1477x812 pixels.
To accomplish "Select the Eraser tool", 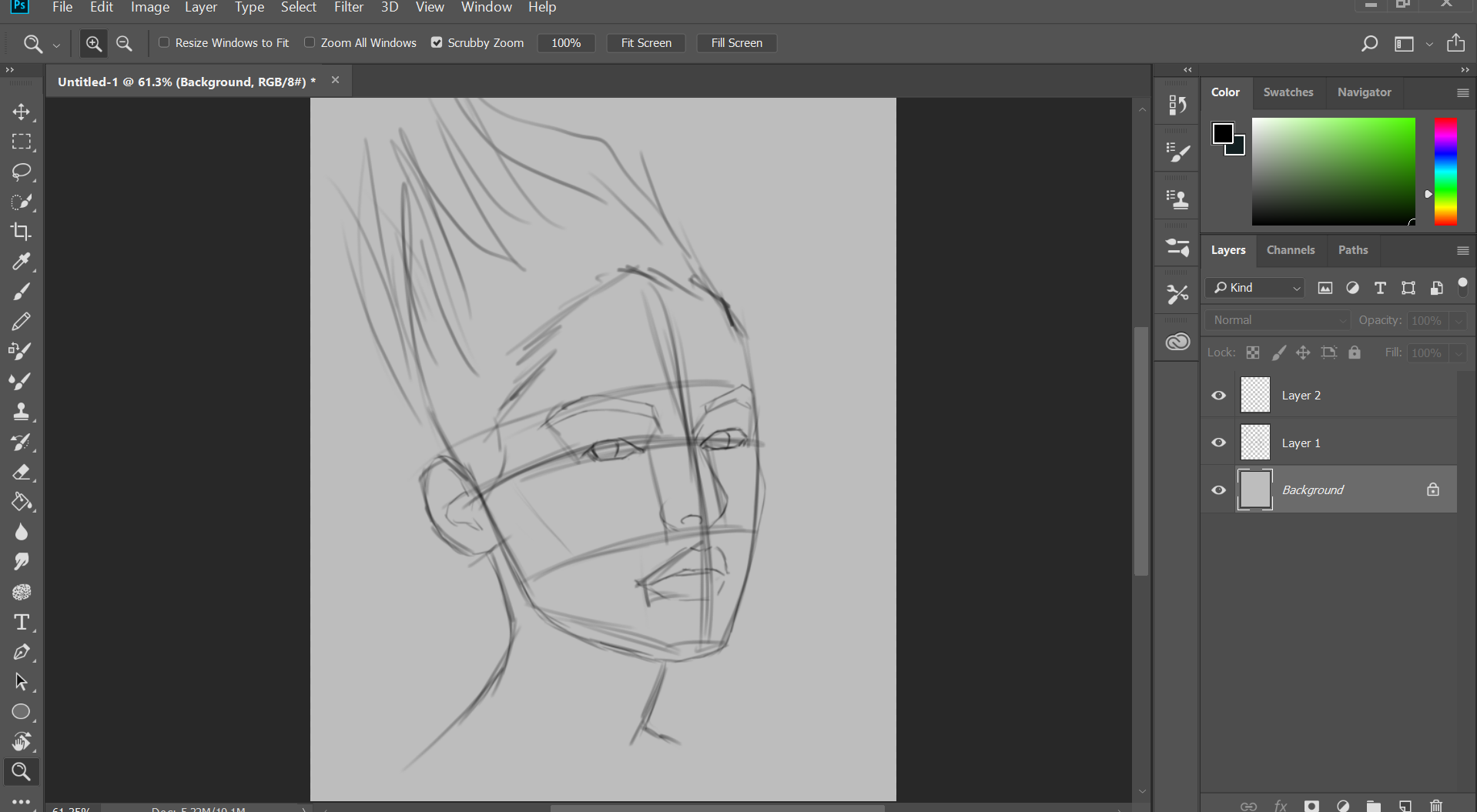I will coord(21,472).
